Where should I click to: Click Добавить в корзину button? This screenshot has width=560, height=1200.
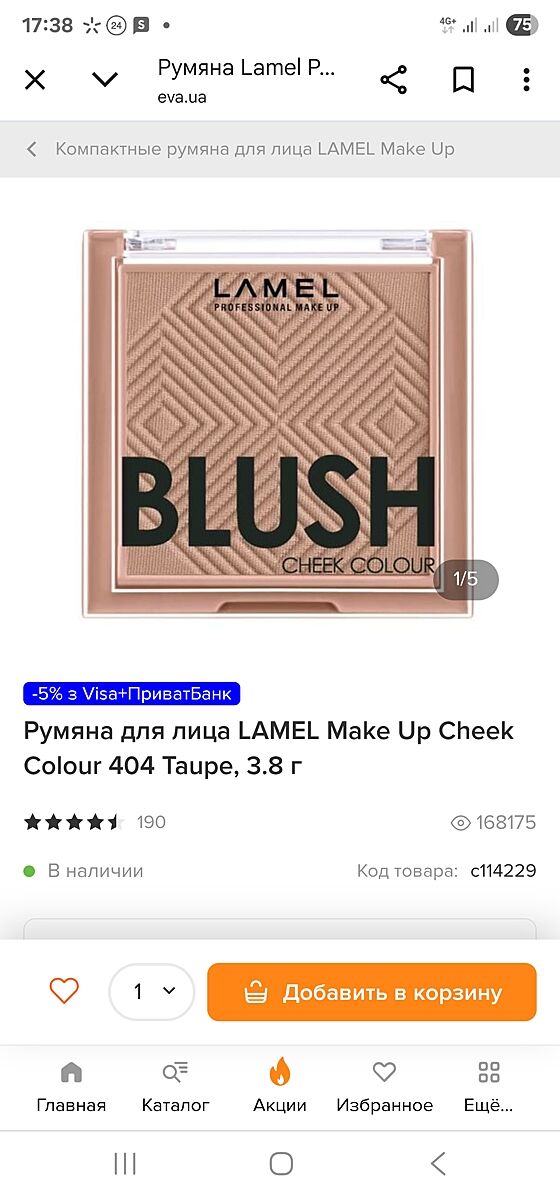pos(372,992)
